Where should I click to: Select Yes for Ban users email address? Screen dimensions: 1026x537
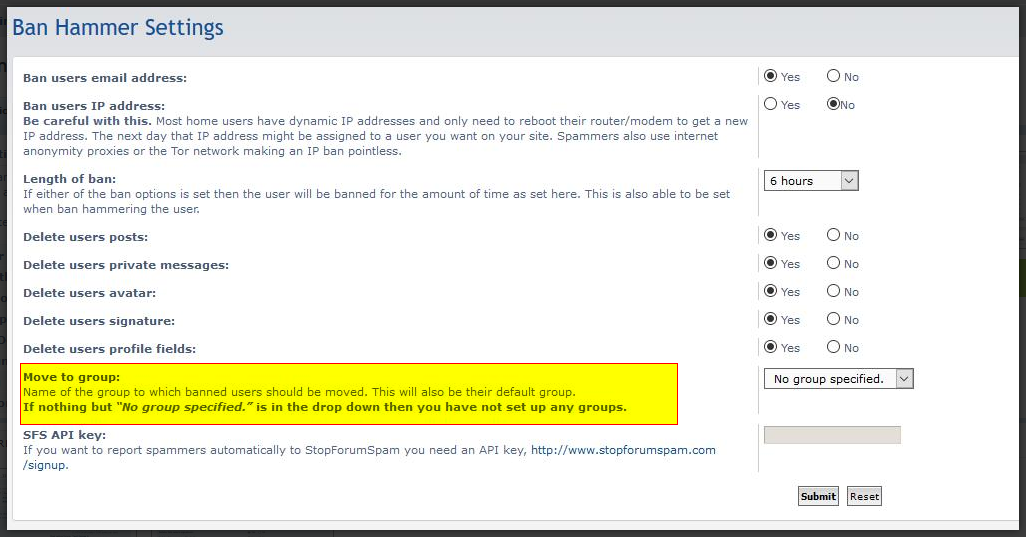pos(771,76)
